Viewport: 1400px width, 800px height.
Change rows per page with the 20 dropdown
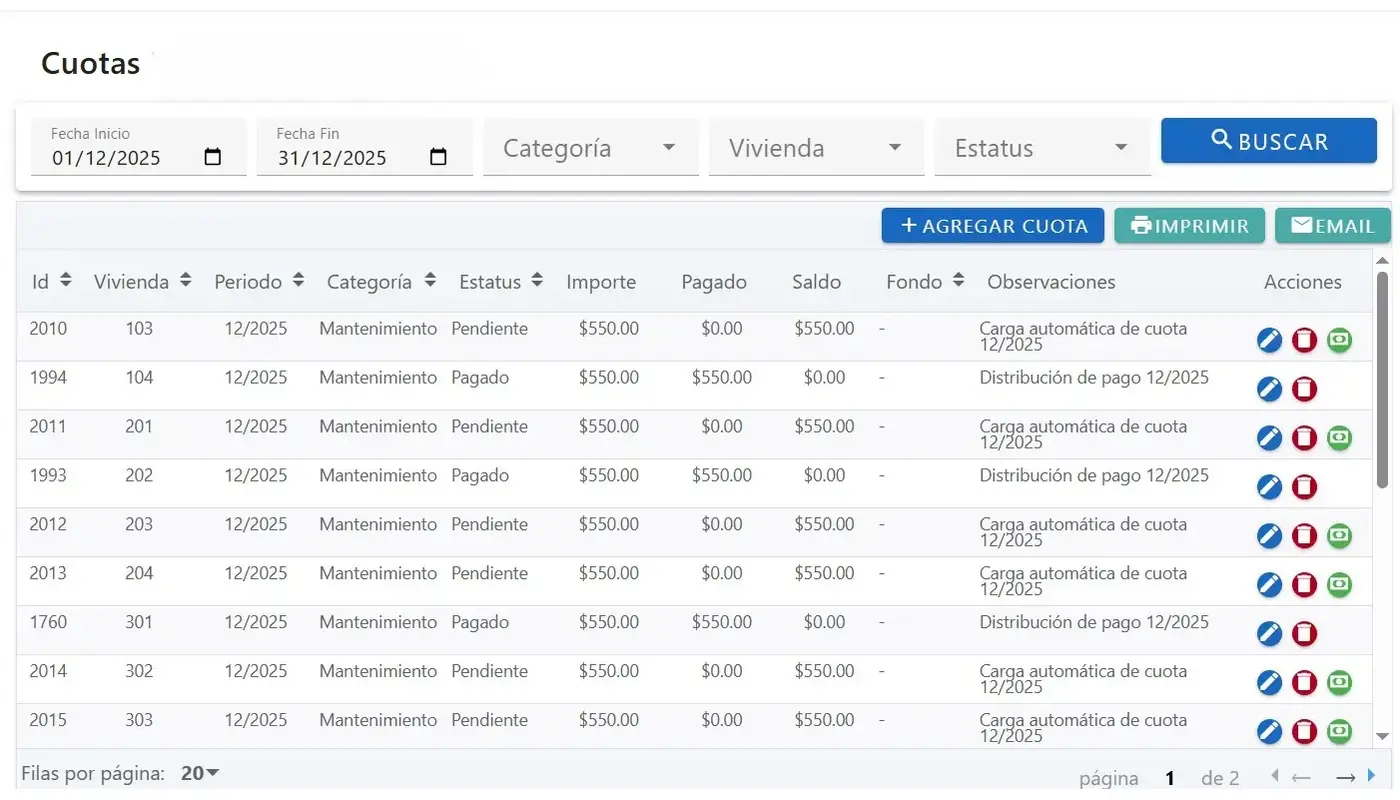click(196, 772)
